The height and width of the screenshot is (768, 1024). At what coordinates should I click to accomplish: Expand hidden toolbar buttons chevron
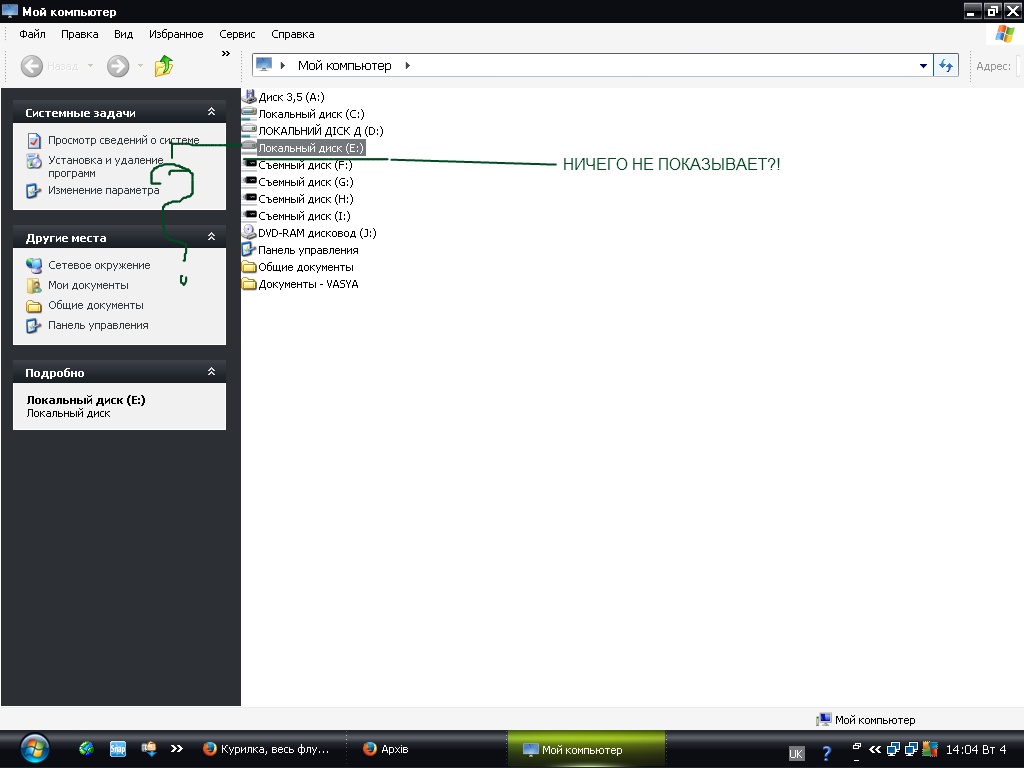(226, 54)
